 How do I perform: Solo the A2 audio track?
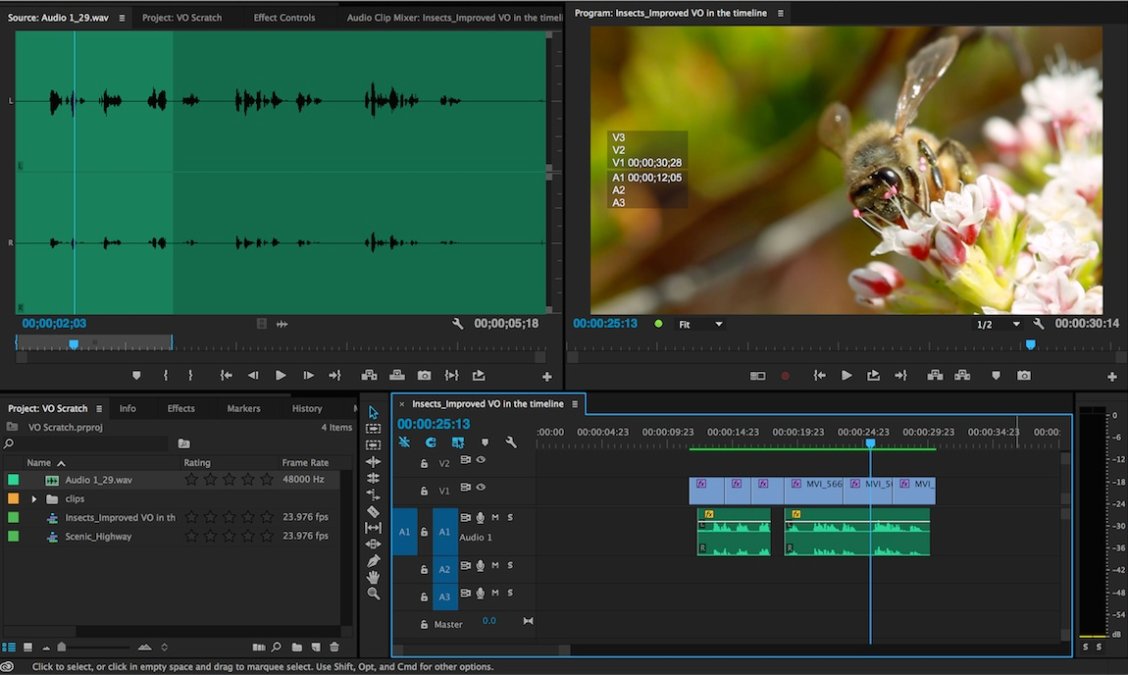click(510, 567)
